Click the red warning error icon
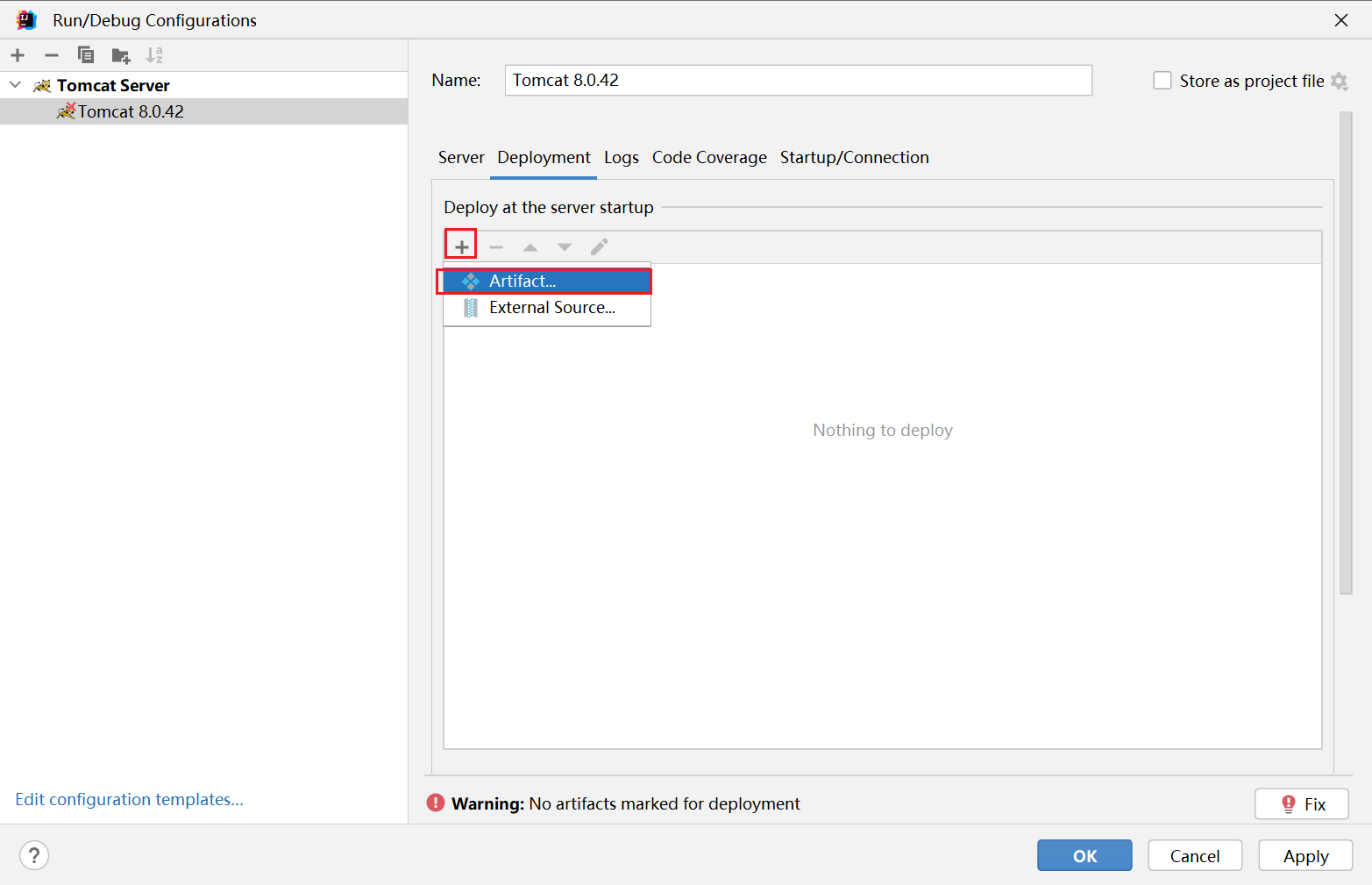This screenshot has height=885, width=1372. pyautogui.click(x=436, y=803)
